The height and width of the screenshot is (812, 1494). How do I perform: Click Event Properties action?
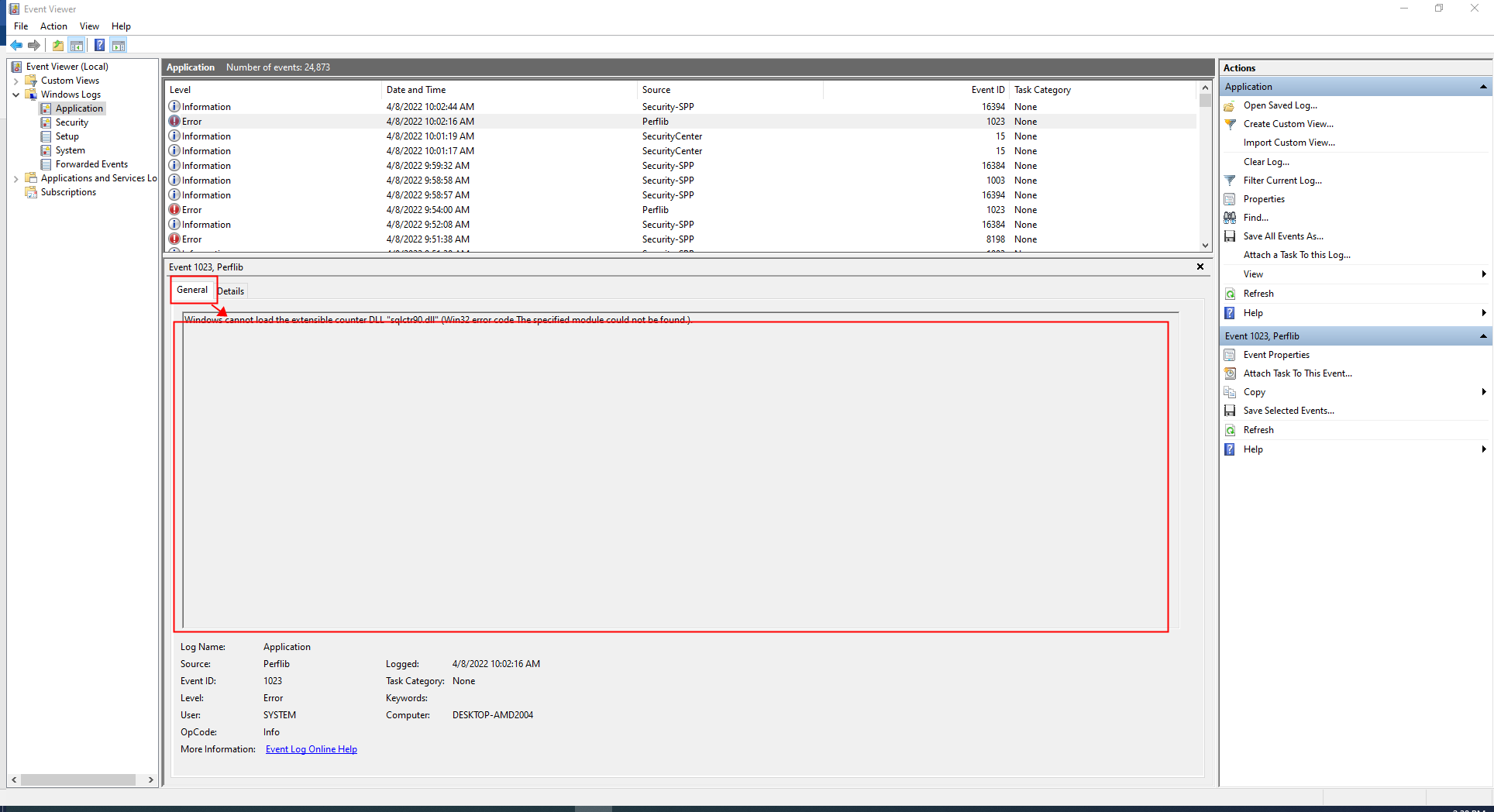point(1276,355)
